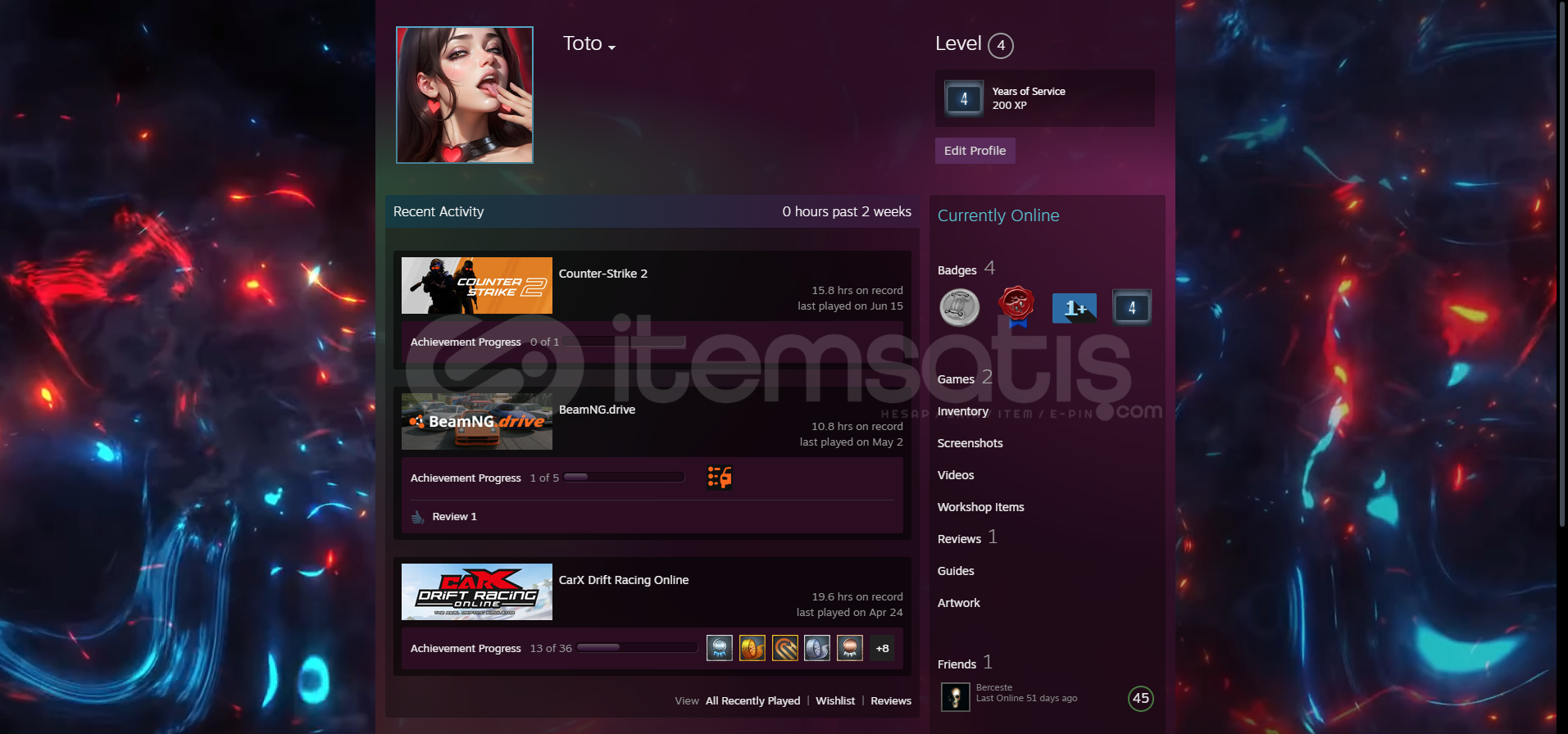
Task: Open the Inventory link
Action: 963,411
